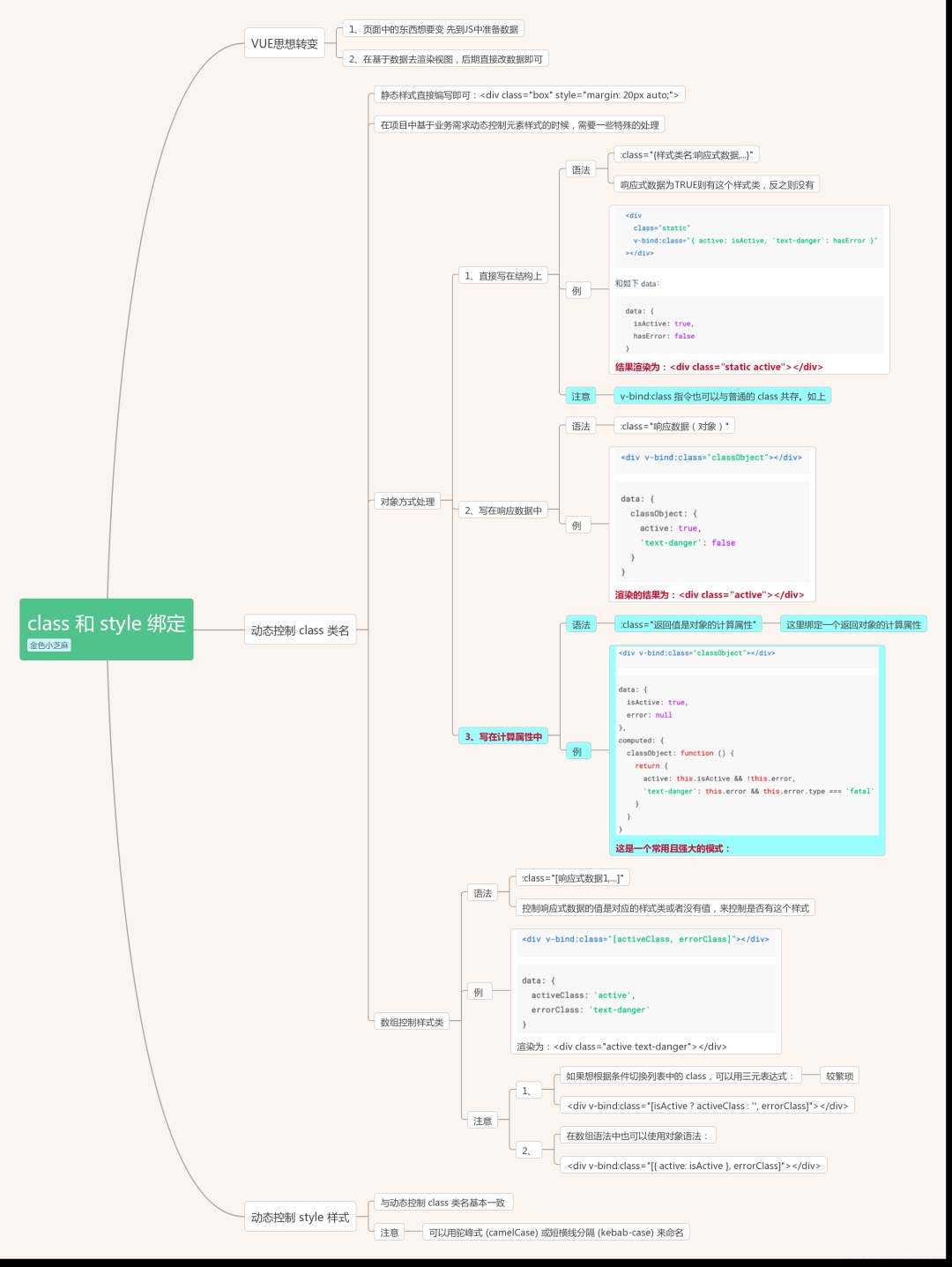This screenshot has height=1267, width=952.
Task: Select the "VUE思想转变" topic node
Action: 284,43
